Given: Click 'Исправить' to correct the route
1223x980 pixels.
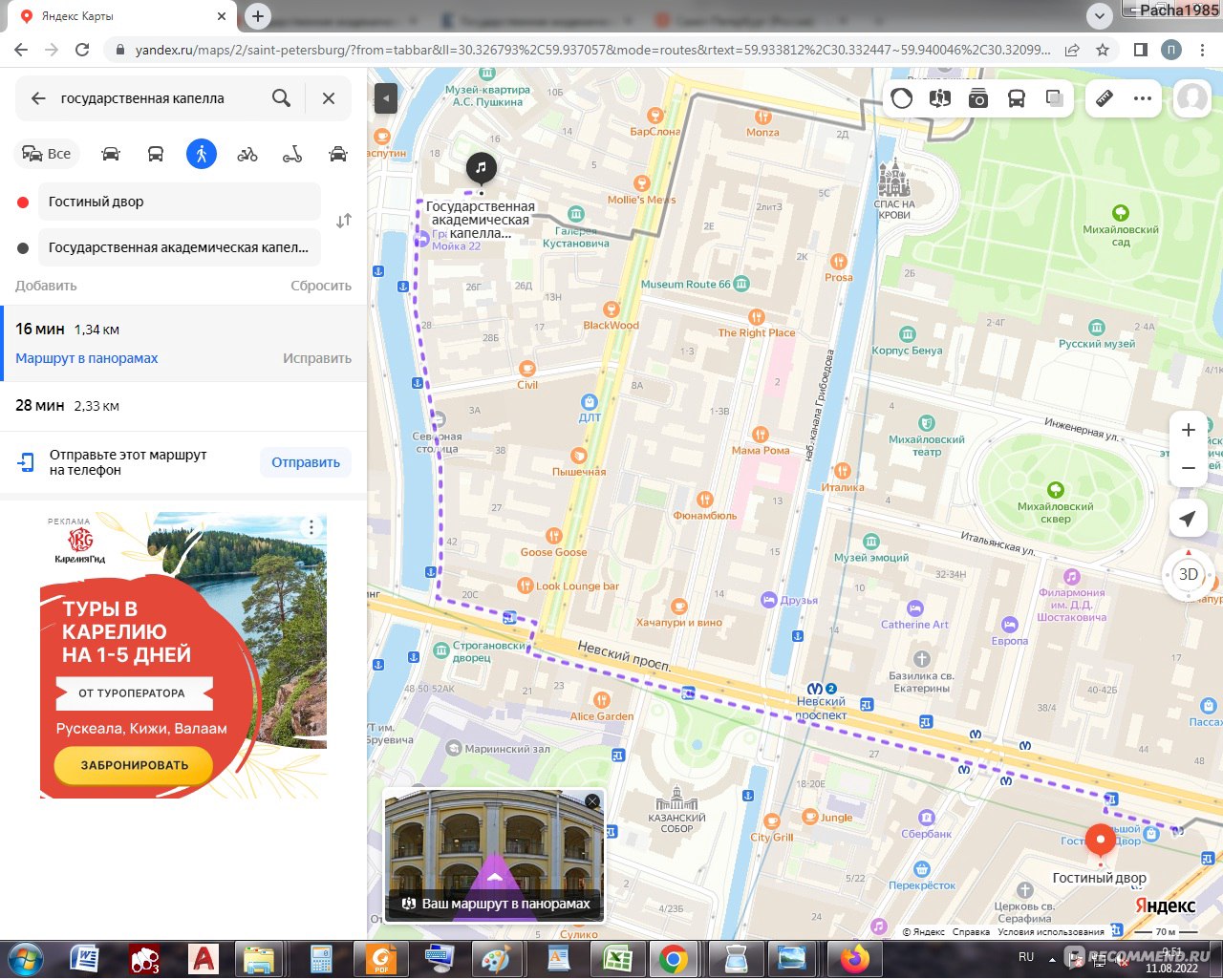Looking at the screenshot, I should [317, 358].
